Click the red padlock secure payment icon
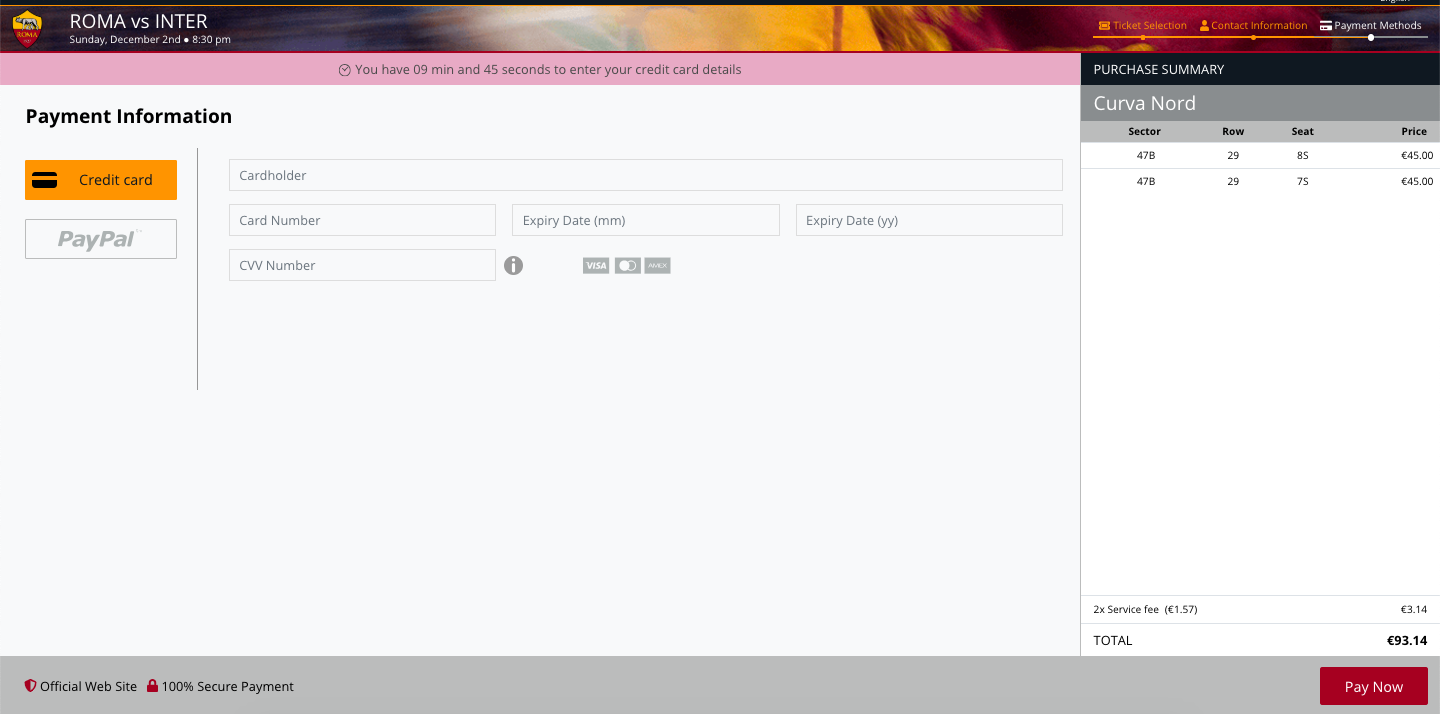 click(x=153, y=686)
